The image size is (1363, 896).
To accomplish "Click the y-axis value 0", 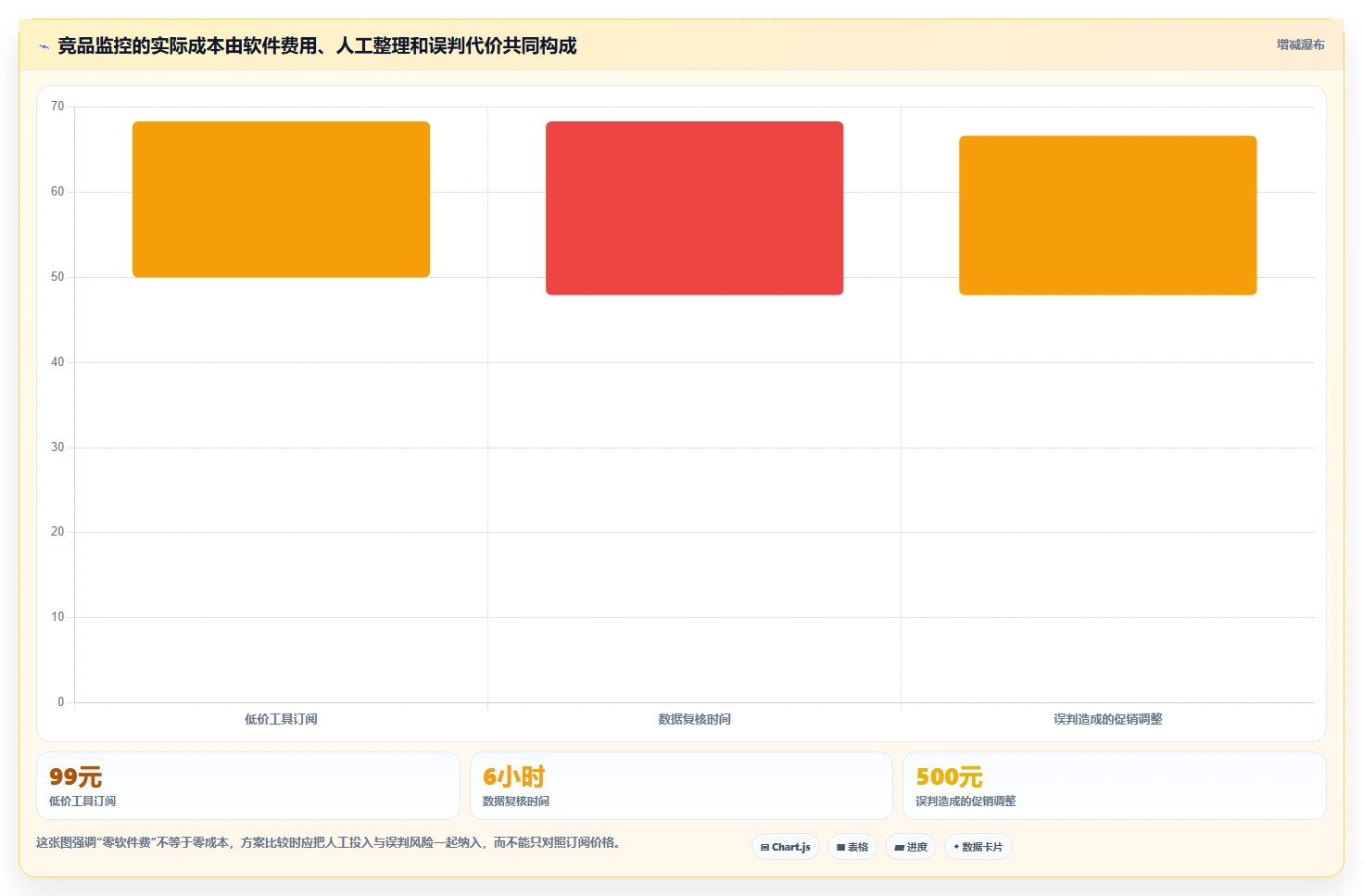I will (x=61, y=702).
